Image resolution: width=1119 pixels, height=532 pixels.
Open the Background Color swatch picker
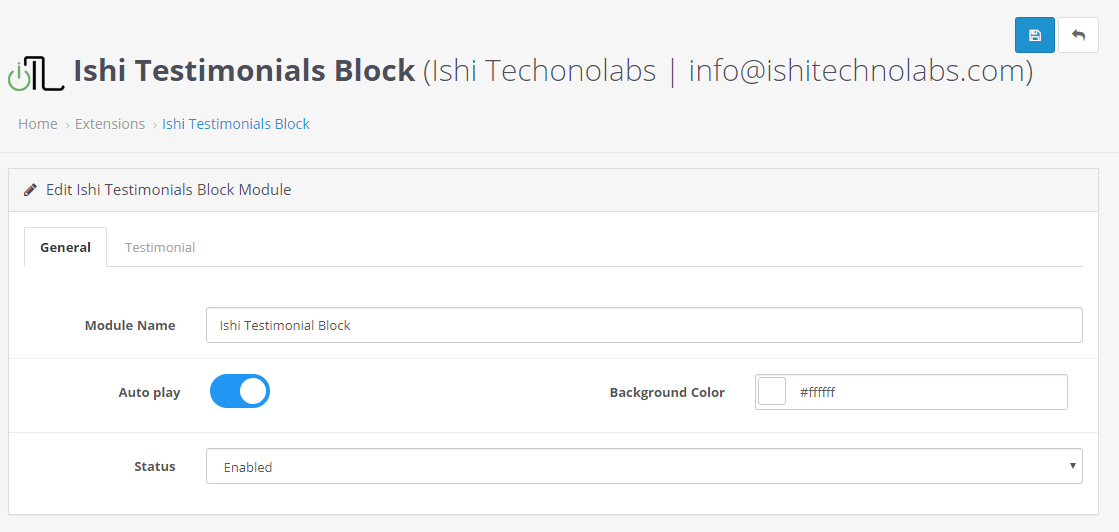click(x=772, y=392)
